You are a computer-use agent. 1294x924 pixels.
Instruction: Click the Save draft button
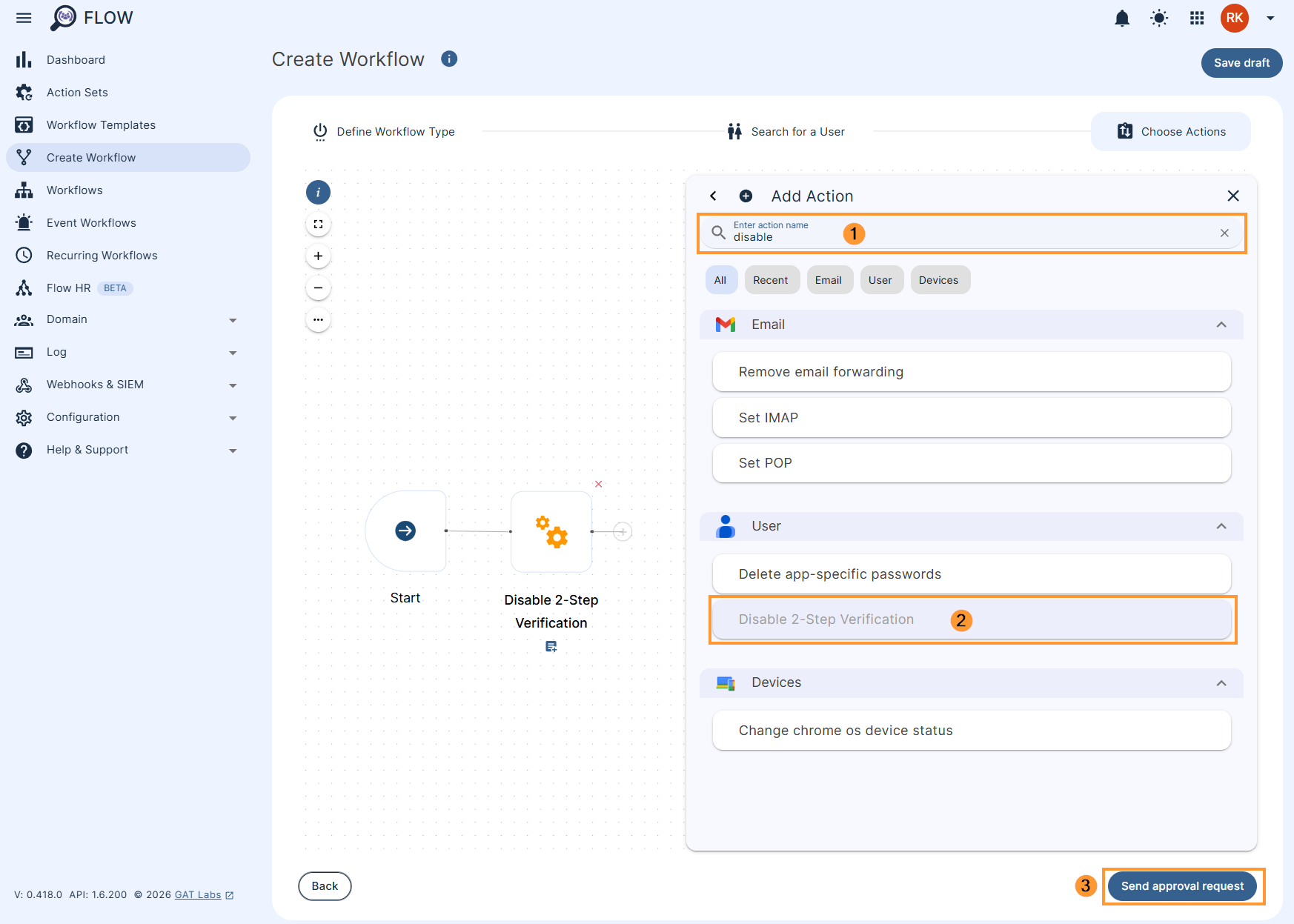[x=1241, y=63]
